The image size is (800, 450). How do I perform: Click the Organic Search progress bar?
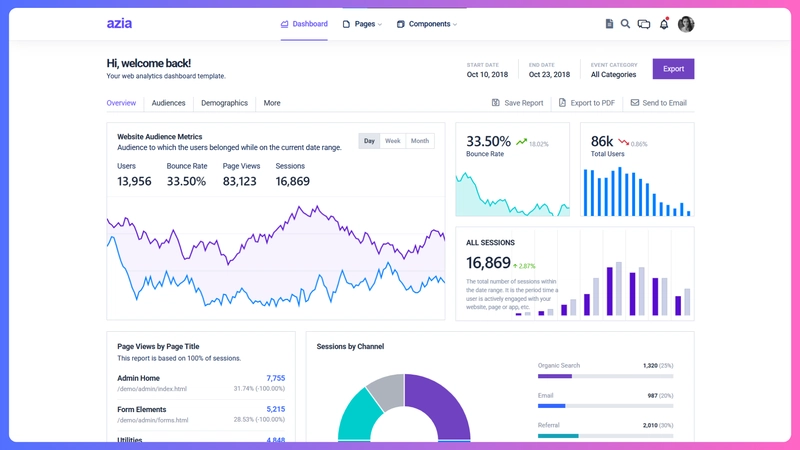605,376
